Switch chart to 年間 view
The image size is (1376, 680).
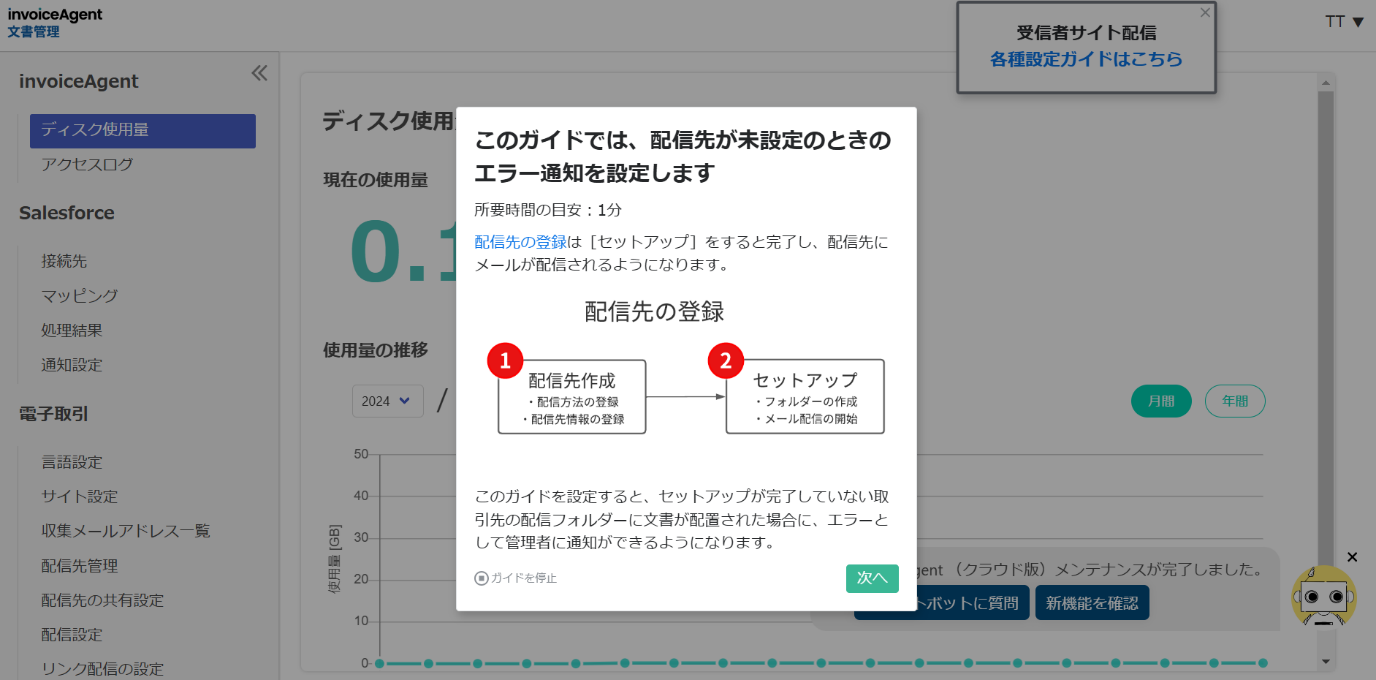pyautogui.click(x=1235, y=401)
